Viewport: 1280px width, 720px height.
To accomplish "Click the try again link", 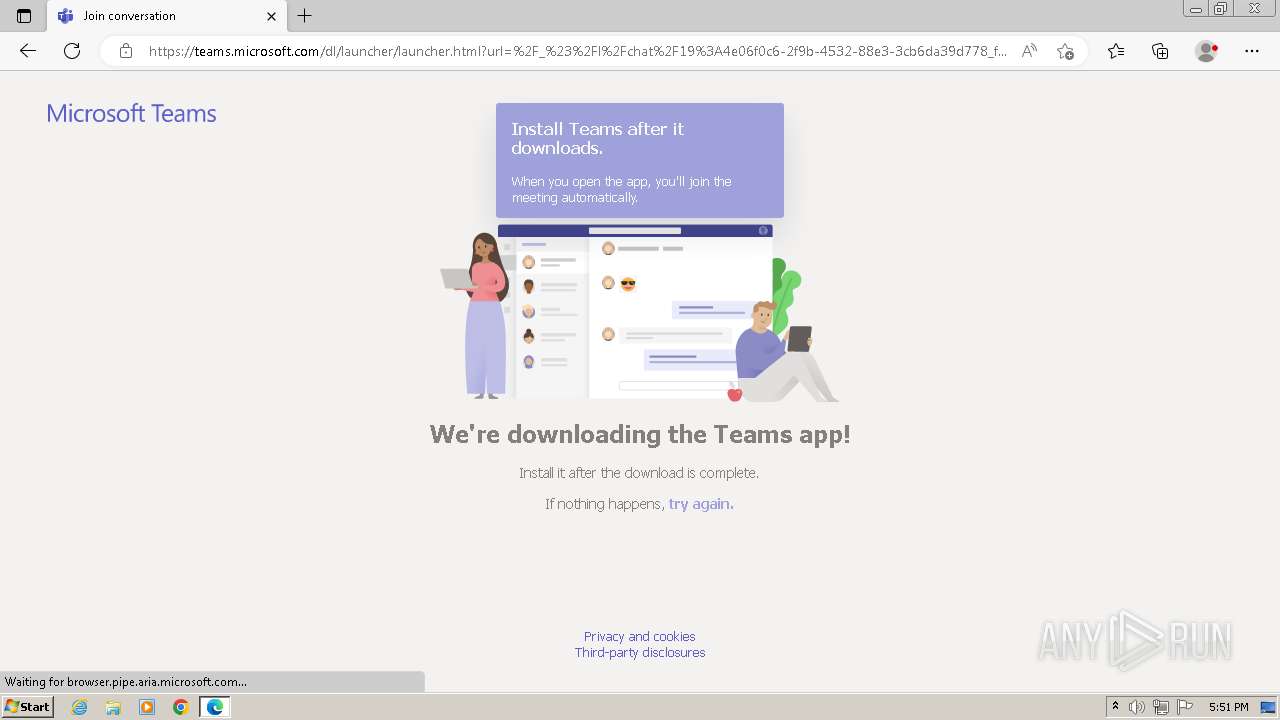I will [701, 504].
